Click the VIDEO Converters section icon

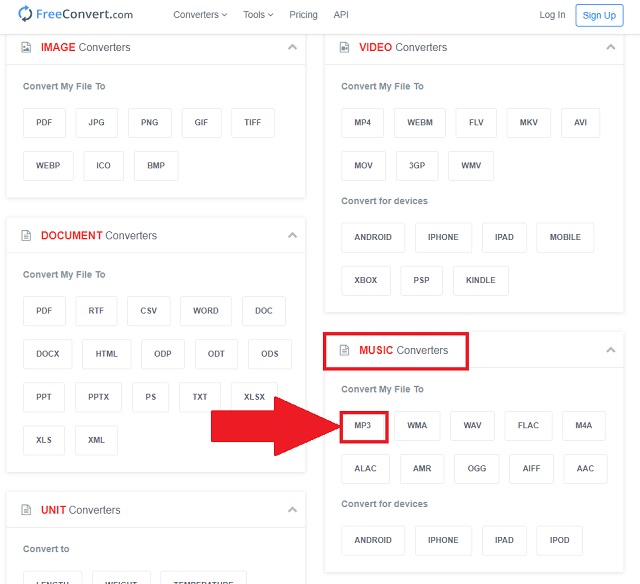[344, 47]
